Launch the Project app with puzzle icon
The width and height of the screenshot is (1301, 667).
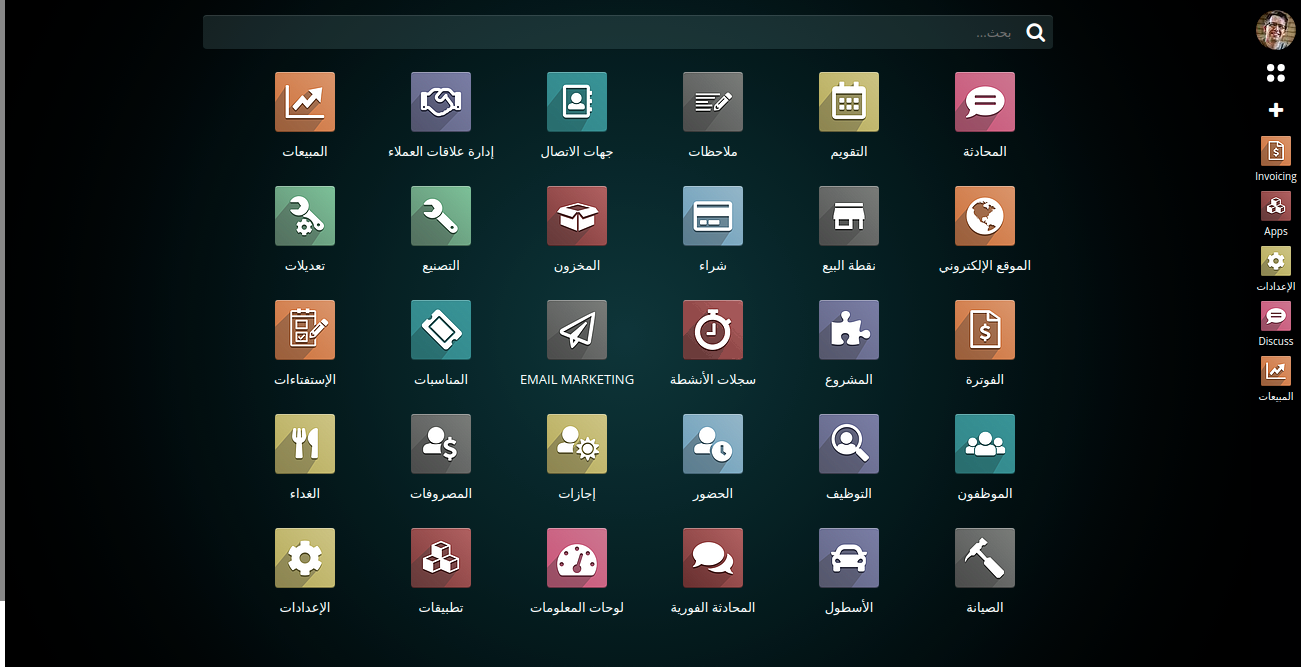coord(848,330)
